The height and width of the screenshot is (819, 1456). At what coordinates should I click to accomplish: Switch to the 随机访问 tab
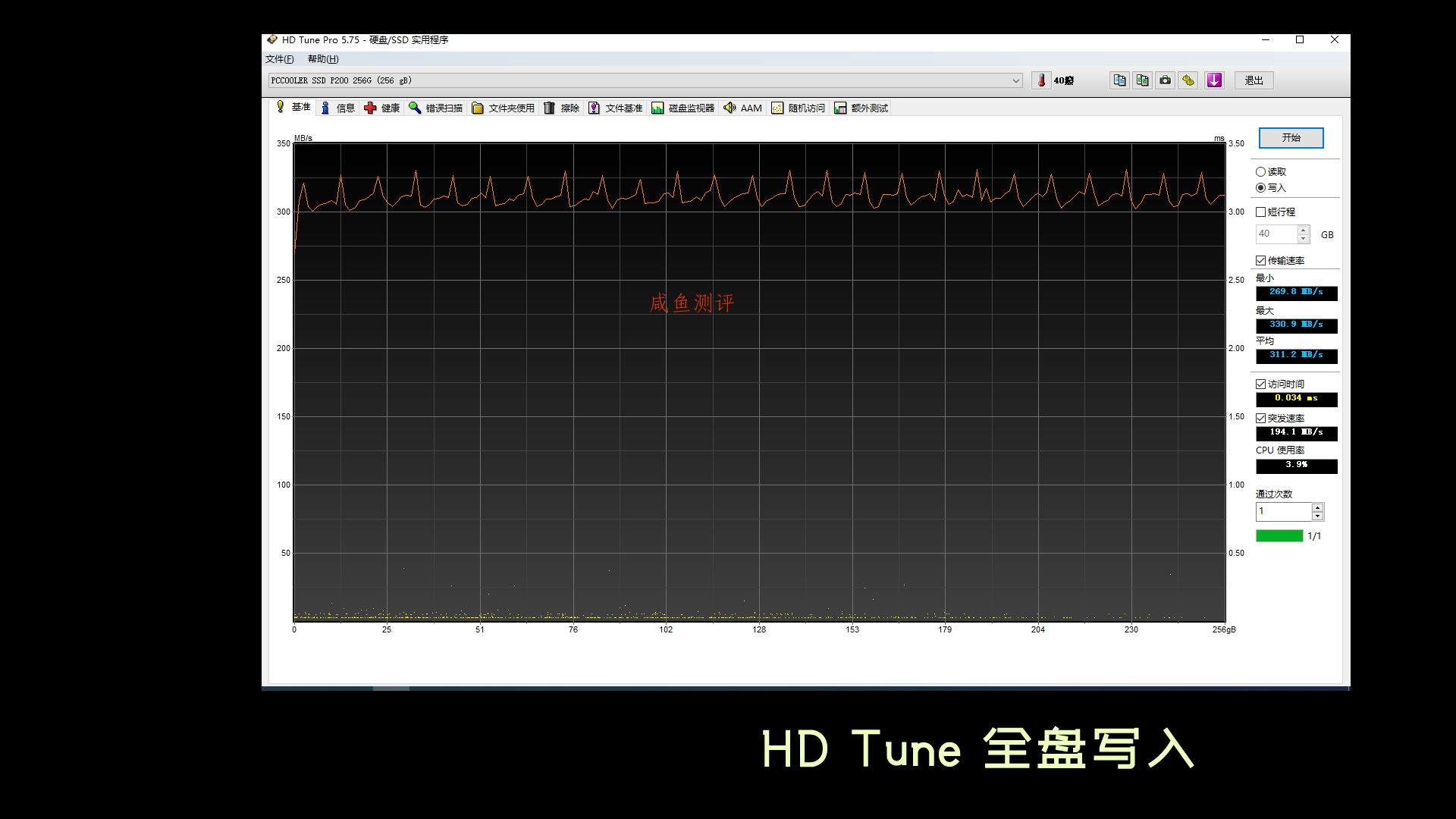pos(799,108)
